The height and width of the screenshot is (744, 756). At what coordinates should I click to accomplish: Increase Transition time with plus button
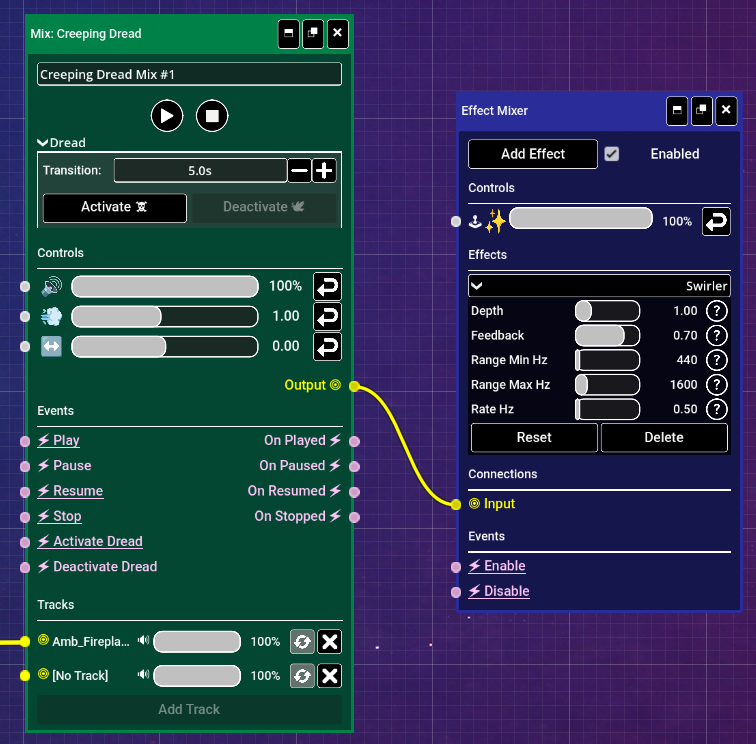point(324,171)
